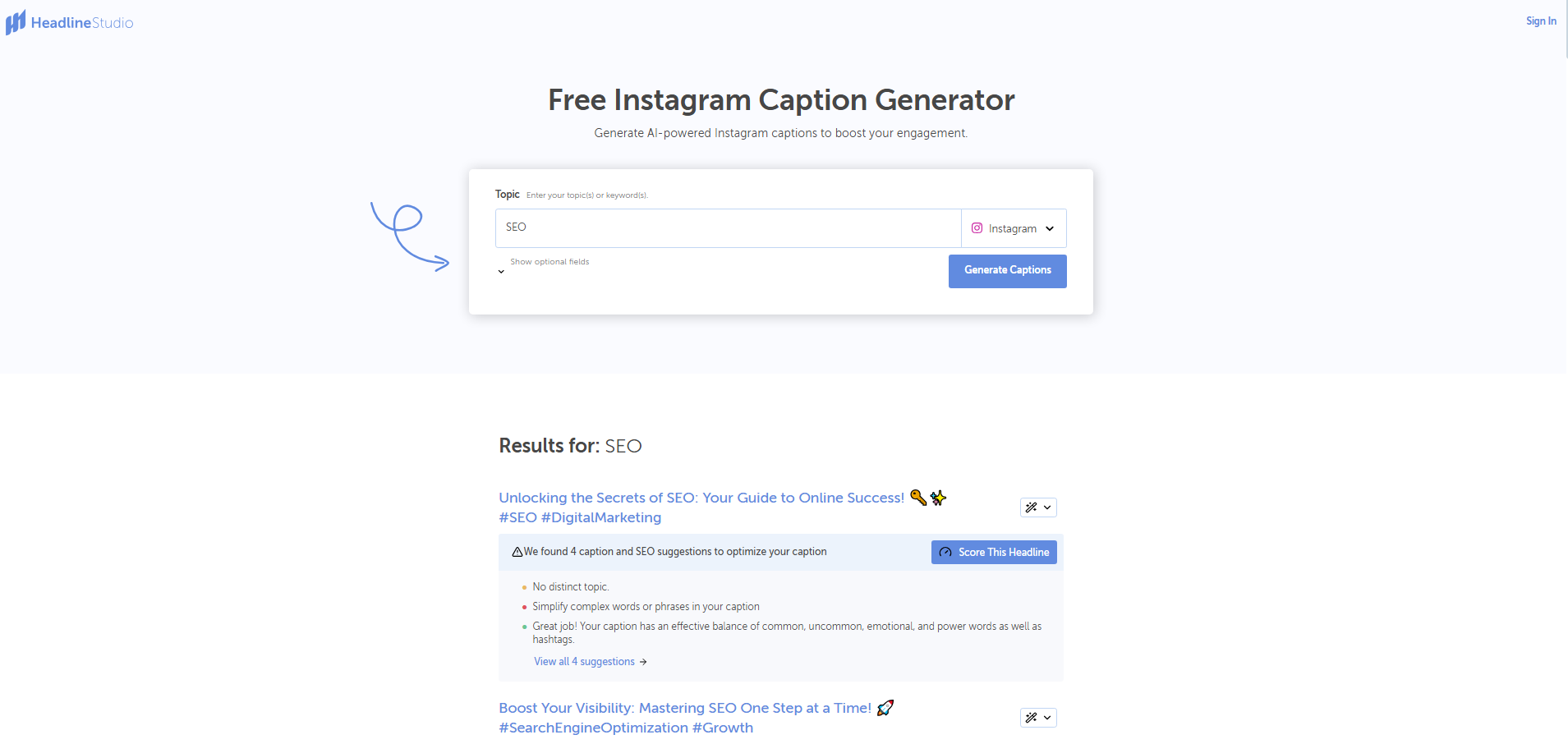Expand the Instagram platform dropdown
Viewport: 1568px width, 744px height.
point(1051,228)
